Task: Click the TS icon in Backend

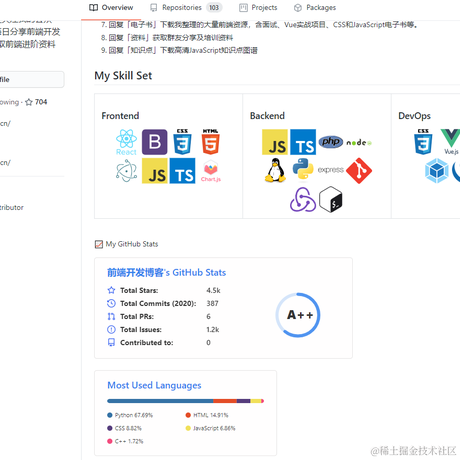Action: click(x=303, y=142)
